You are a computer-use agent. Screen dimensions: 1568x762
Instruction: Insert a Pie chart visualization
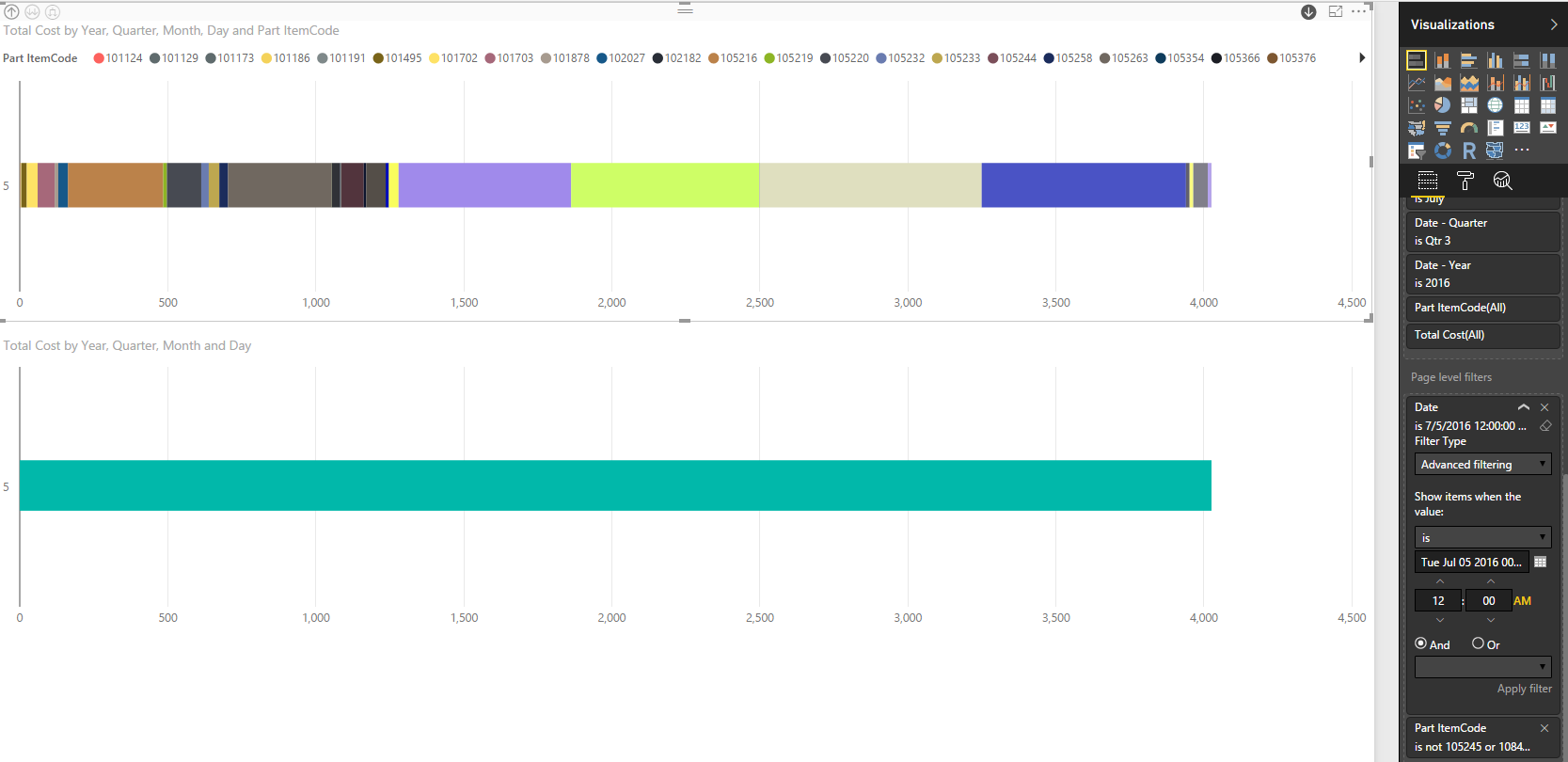pyautogui.click(x=1442, y=105)
